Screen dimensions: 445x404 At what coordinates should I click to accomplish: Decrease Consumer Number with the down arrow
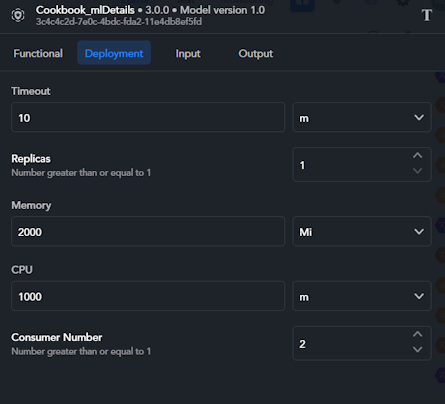click(x=417, y=350)
